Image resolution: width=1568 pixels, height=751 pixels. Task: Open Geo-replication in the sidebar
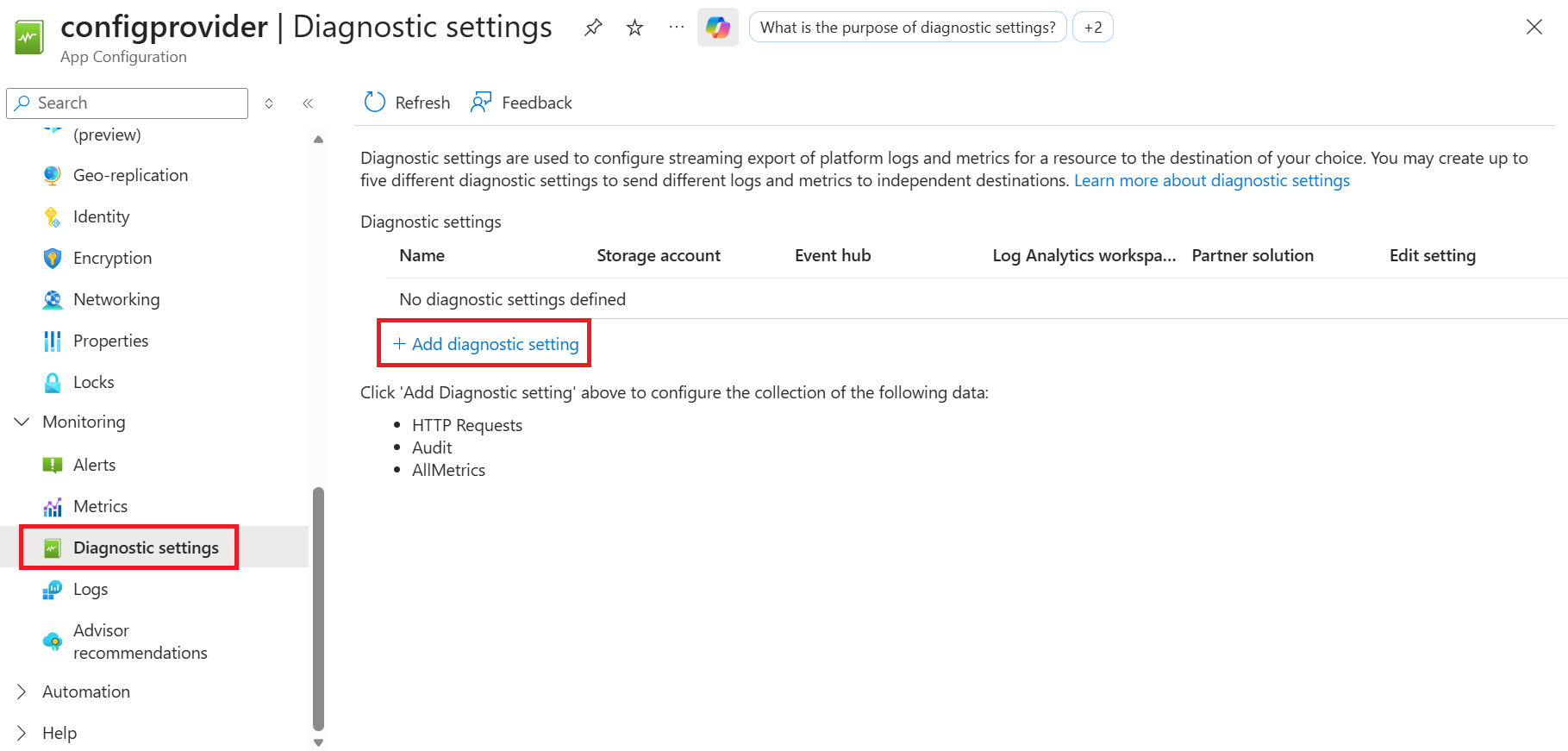tap(130, 175)
